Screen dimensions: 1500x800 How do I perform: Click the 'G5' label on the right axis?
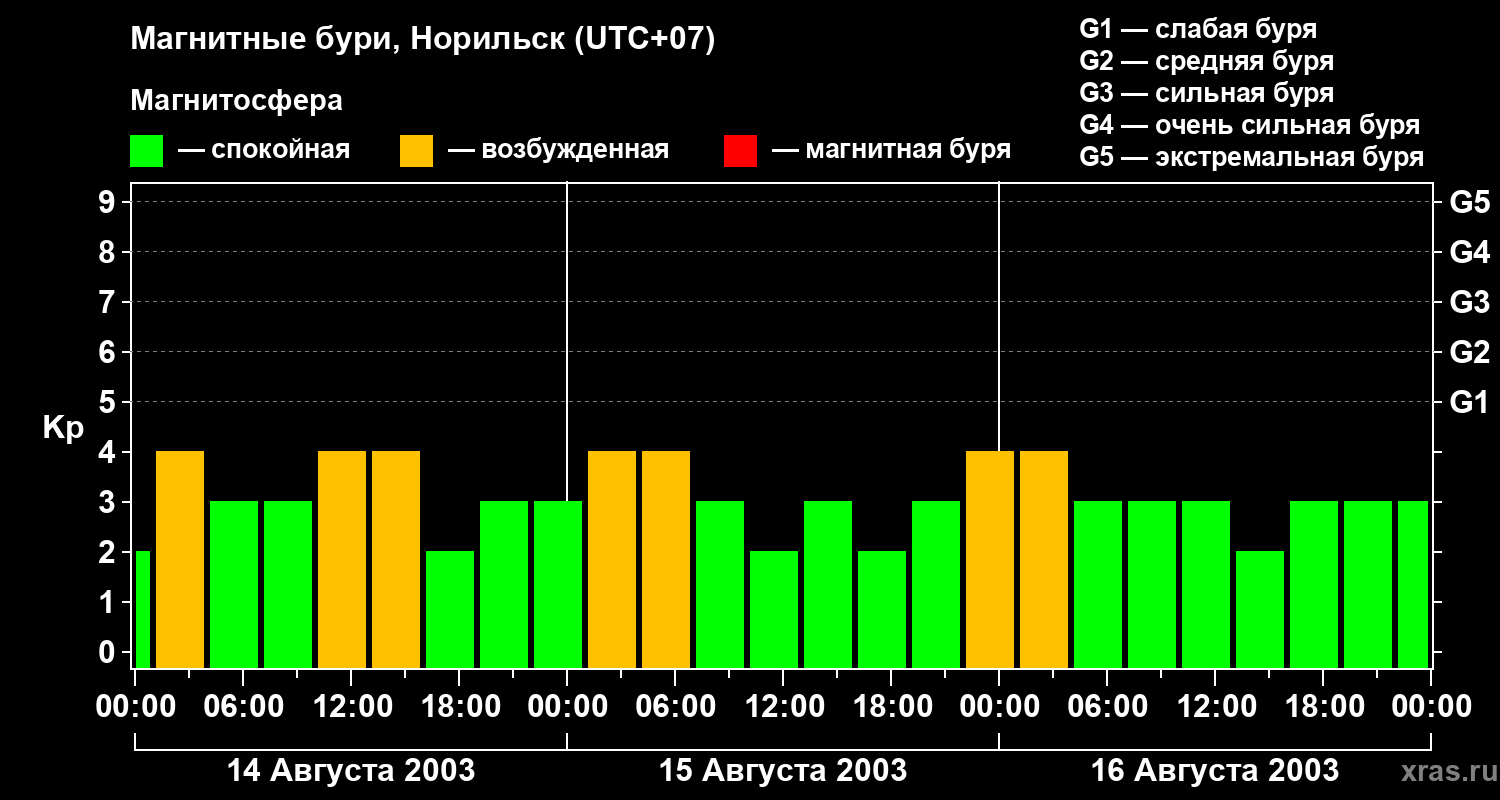[1469, 202]
